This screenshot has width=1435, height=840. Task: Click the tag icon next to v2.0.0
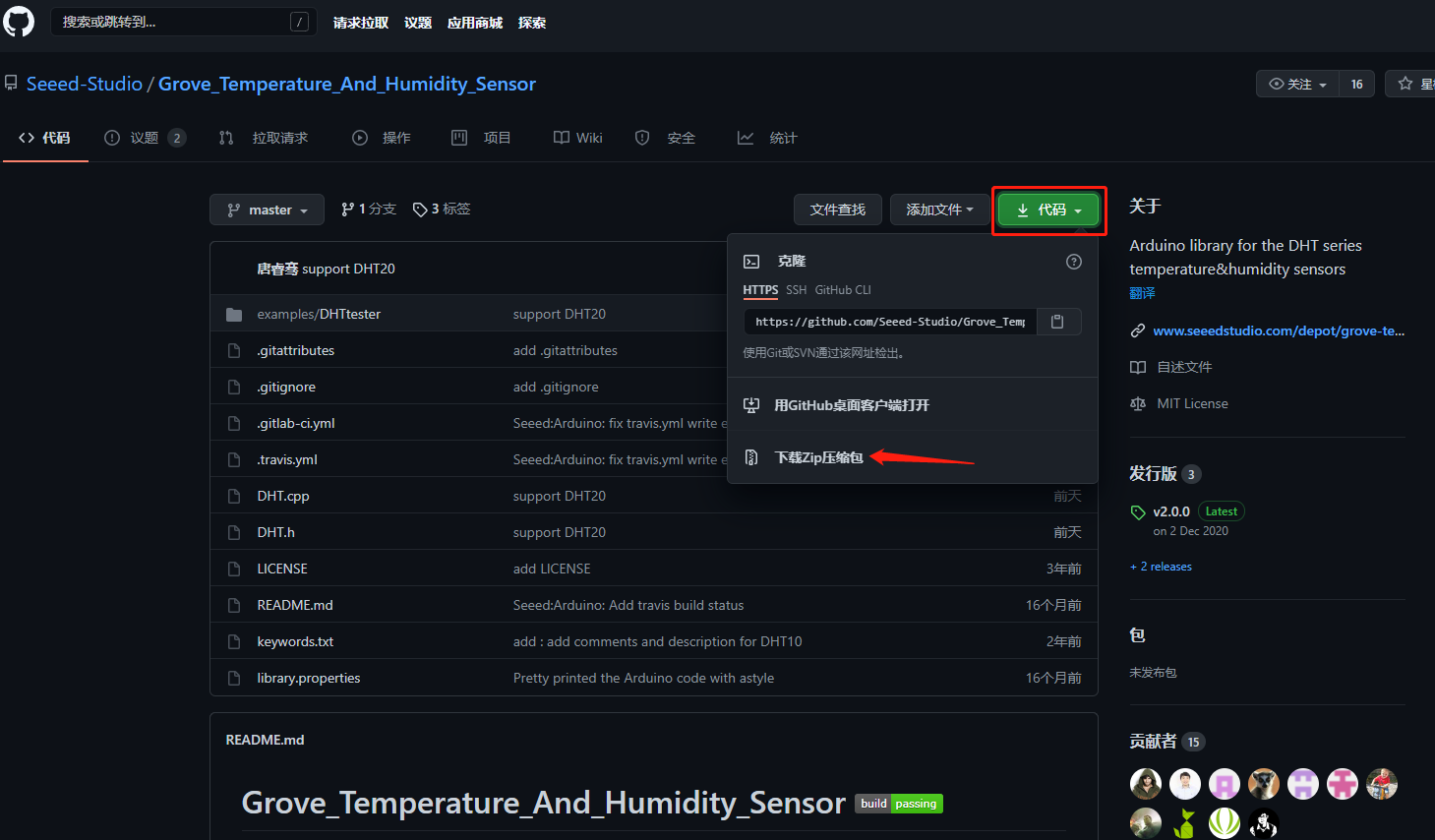pyautogui.click(x=1138, y=512)
